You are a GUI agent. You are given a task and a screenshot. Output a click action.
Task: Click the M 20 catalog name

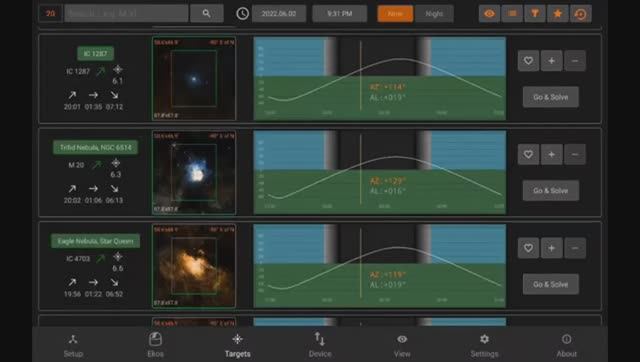(x=76, y=165)
